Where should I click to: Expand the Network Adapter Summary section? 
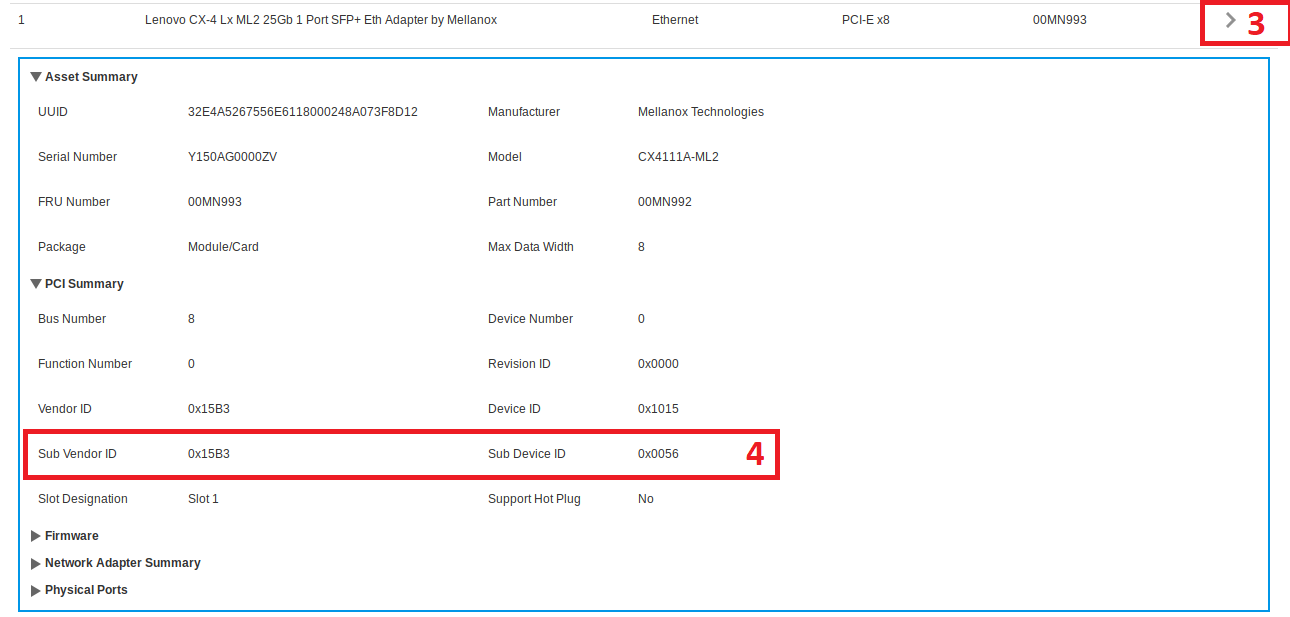point(37,563)
